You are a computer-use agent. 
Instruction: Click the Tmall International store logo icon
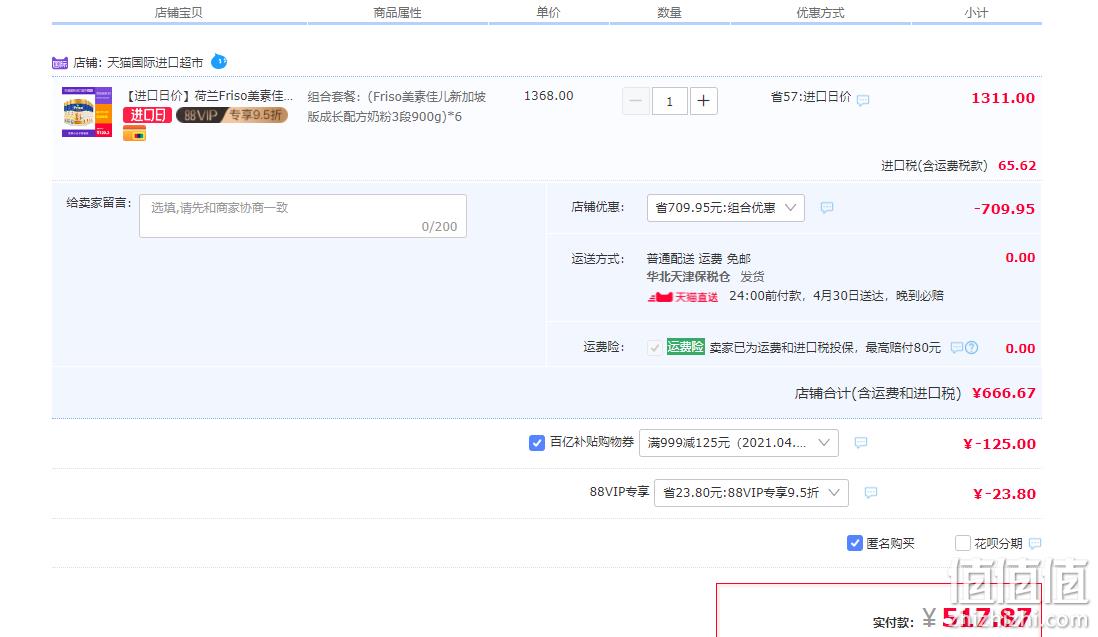60,63
